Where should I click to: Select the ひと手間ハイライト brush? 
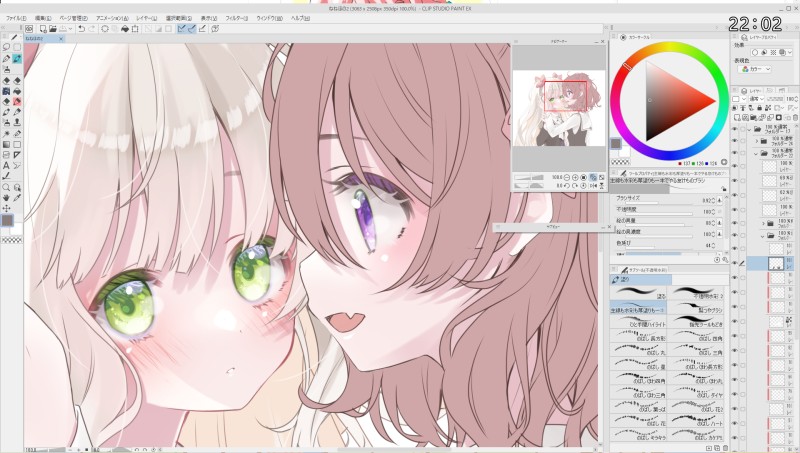pos(638,321)
